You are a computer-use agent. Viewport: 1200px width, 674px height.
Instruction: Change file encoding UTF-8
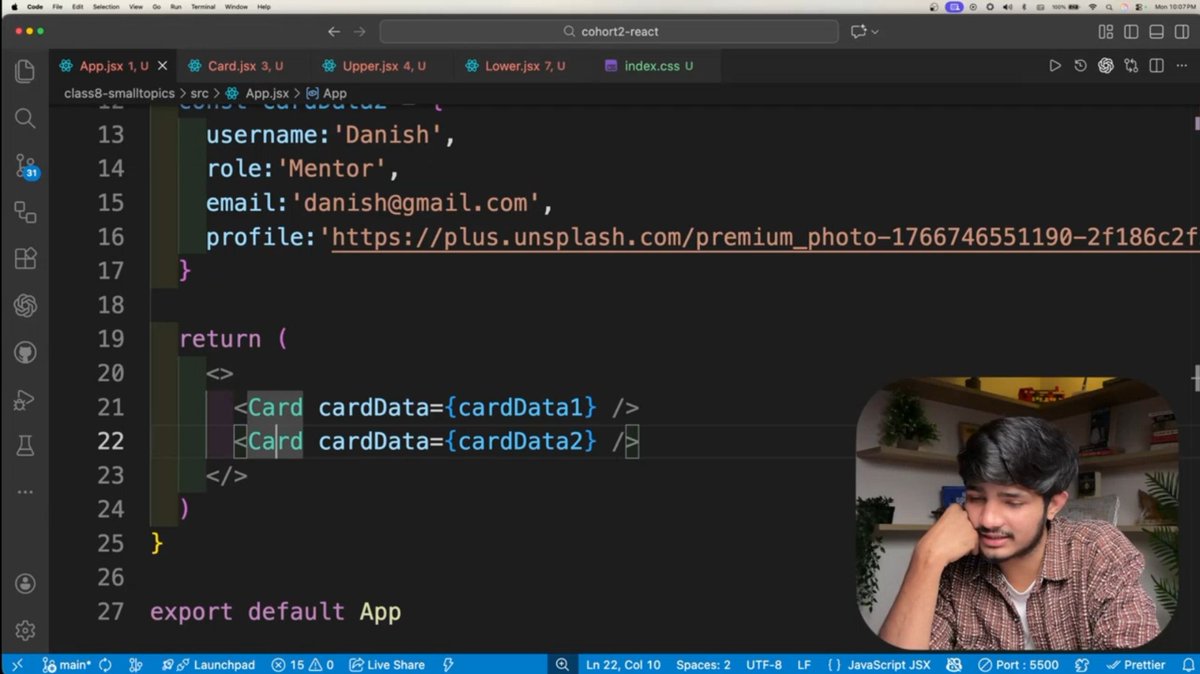[764, 665]
